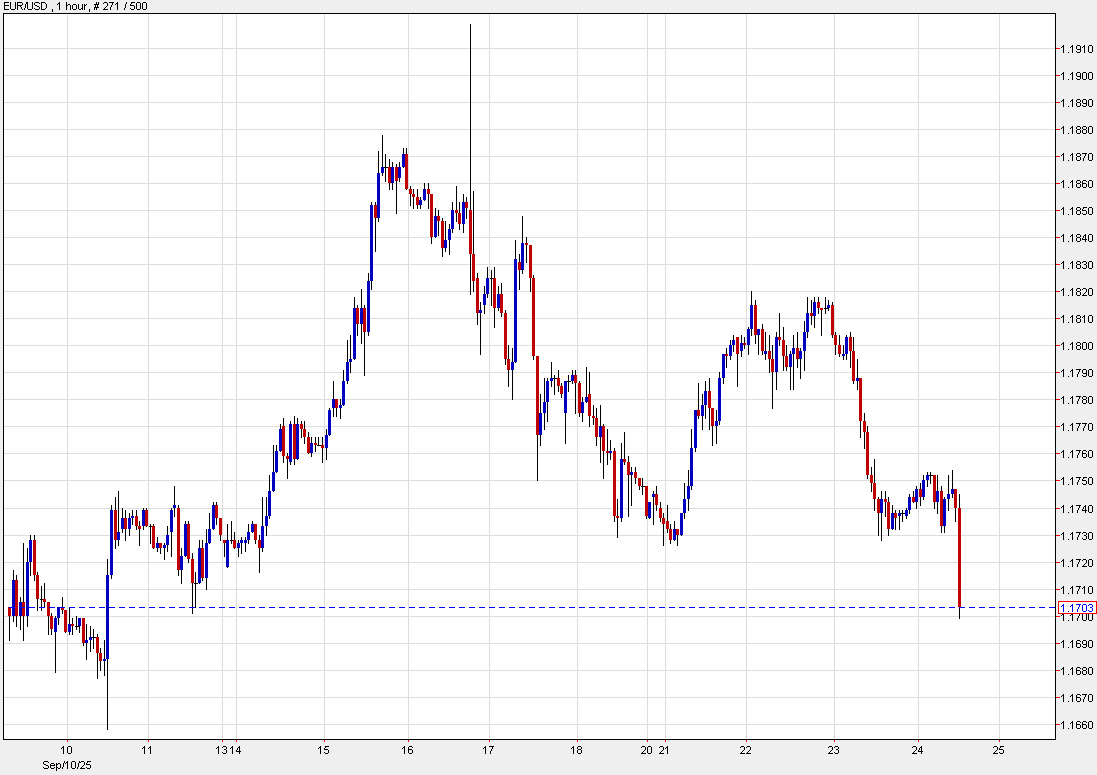Click date 18 on the time axis
Viewport: 1097px width, 775px height.
pyautogui.click(x=577, y=750)
